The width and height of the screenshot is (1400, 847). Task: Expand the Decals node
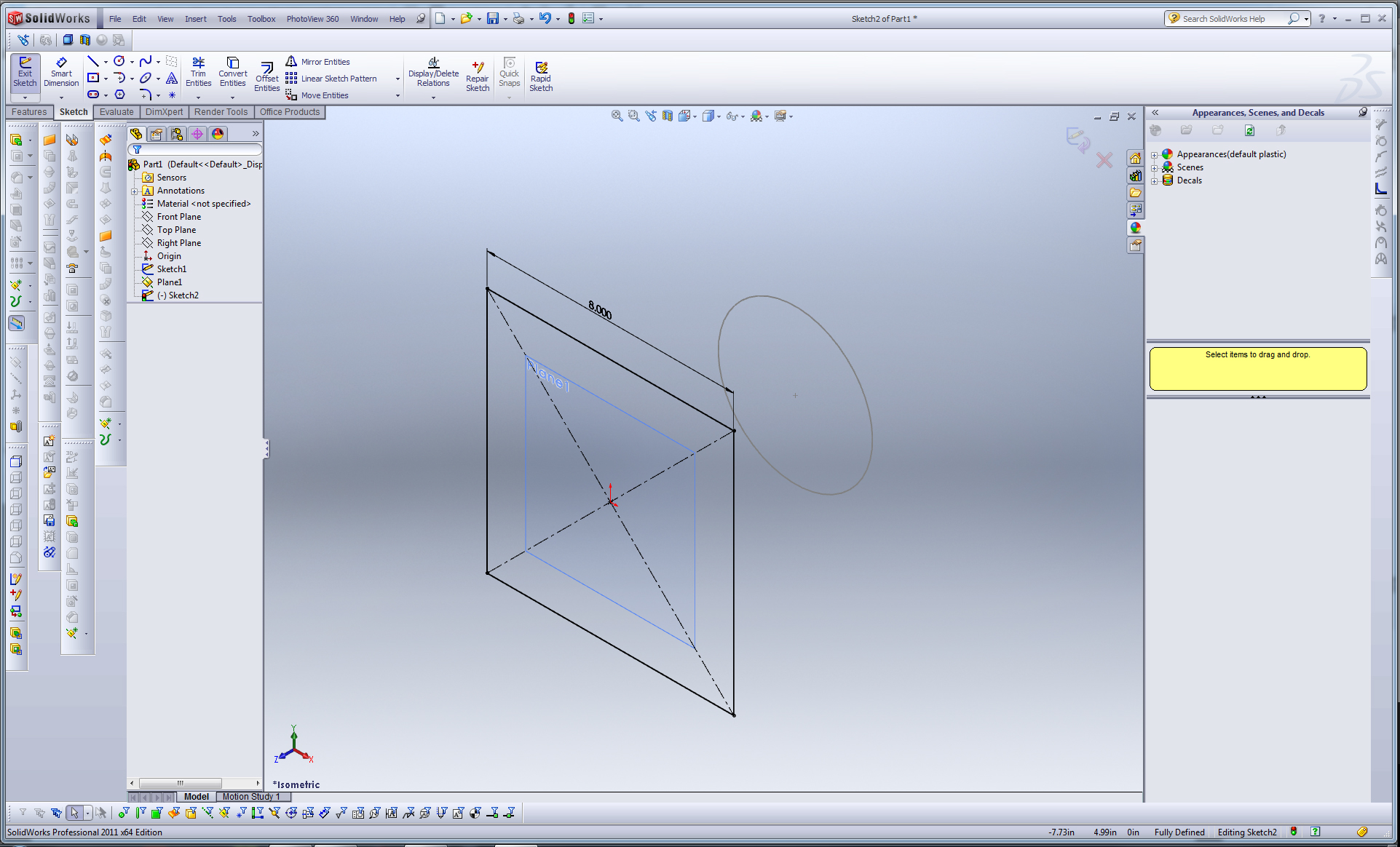point(1154,180)
